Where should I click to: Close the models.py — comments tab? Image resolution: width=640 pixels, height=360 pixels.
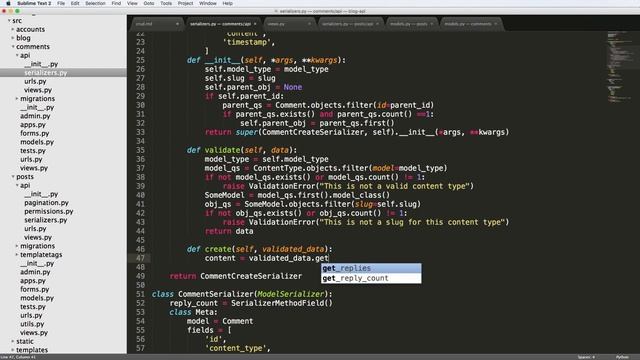click(496, 24)
